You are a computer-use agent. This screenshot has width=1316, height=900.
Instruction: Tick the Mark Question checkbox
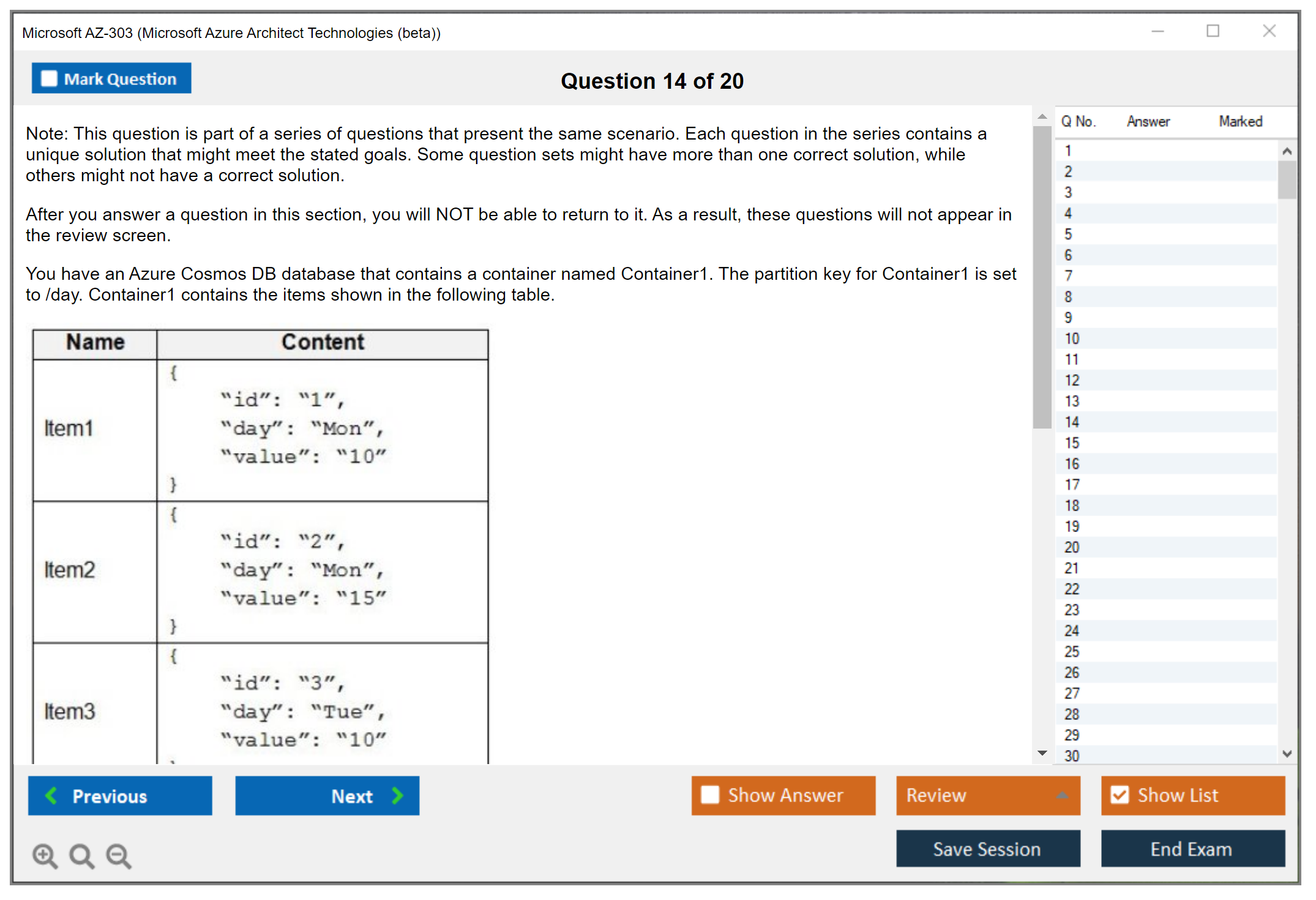pos(49,79)
